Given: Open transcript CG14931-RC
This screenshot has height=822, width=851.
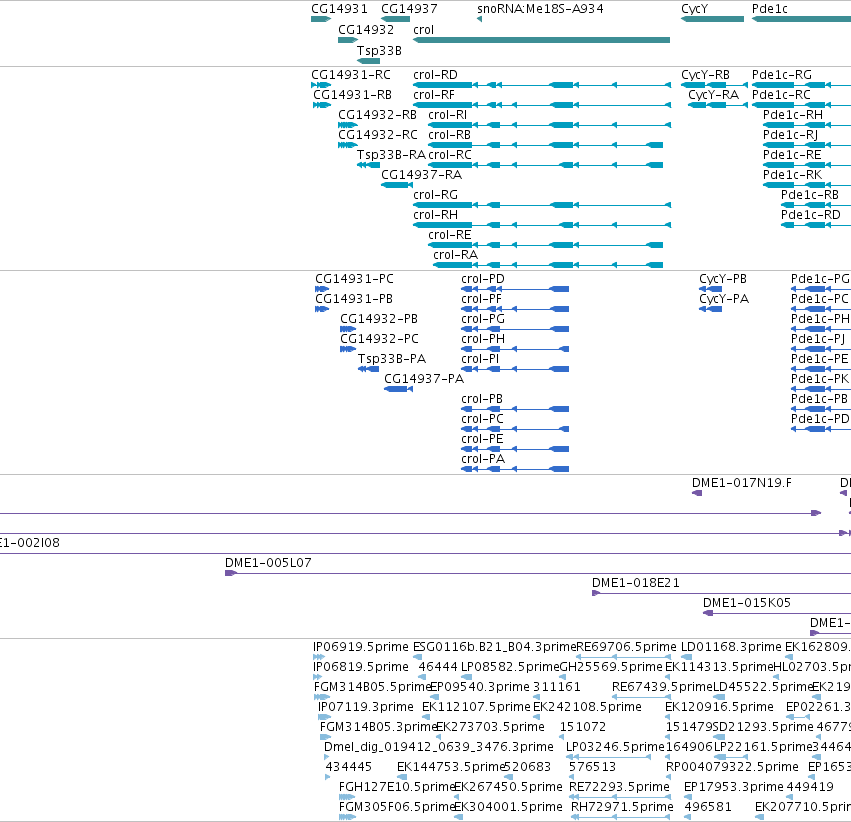Looking at the screenshot, I should click(x=351, y=75).
